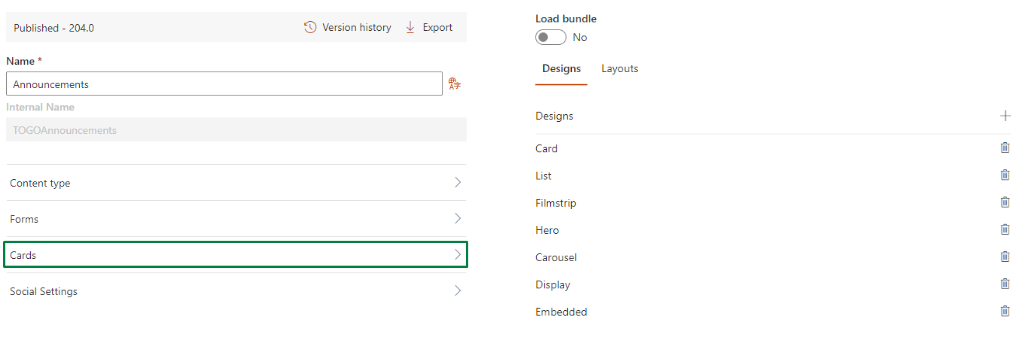Select the Designs tab
Screen dimensions: 1027x361
pos(561,68)
